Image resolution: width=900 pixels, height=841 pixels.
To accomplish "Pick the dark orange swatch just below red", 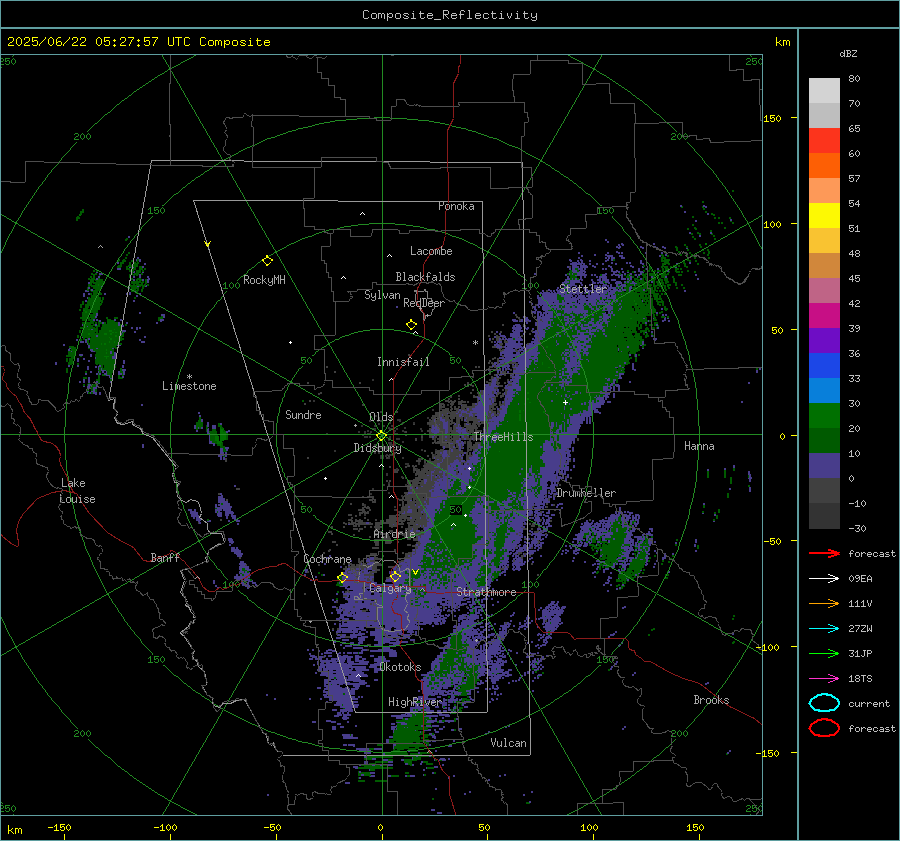I will coord(824,166).
